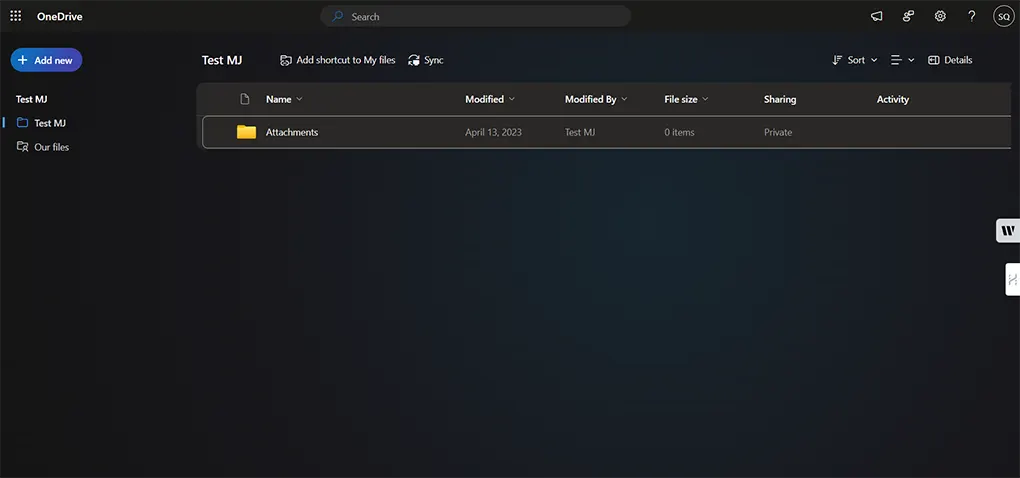This screenshot has width=1020, height=478.
Task: Open the view options list dropdown
Action: tap(902, 60)
